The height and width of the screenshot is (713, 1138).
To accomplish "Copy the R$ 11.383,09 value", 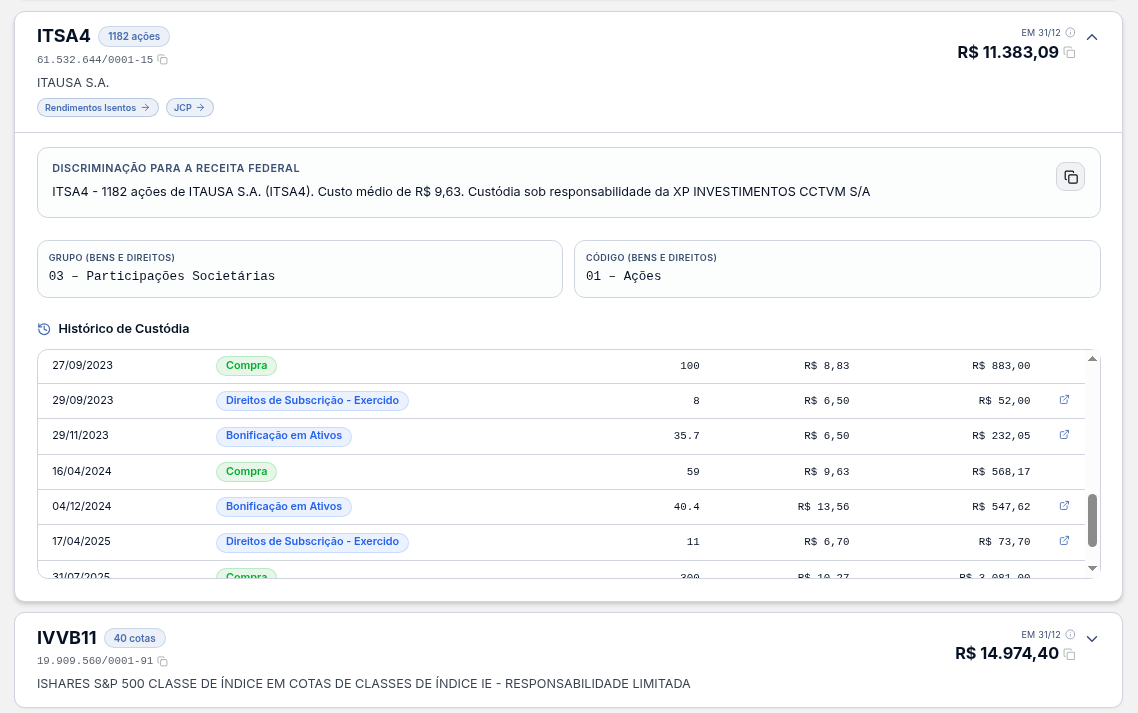I will 1069,52.
